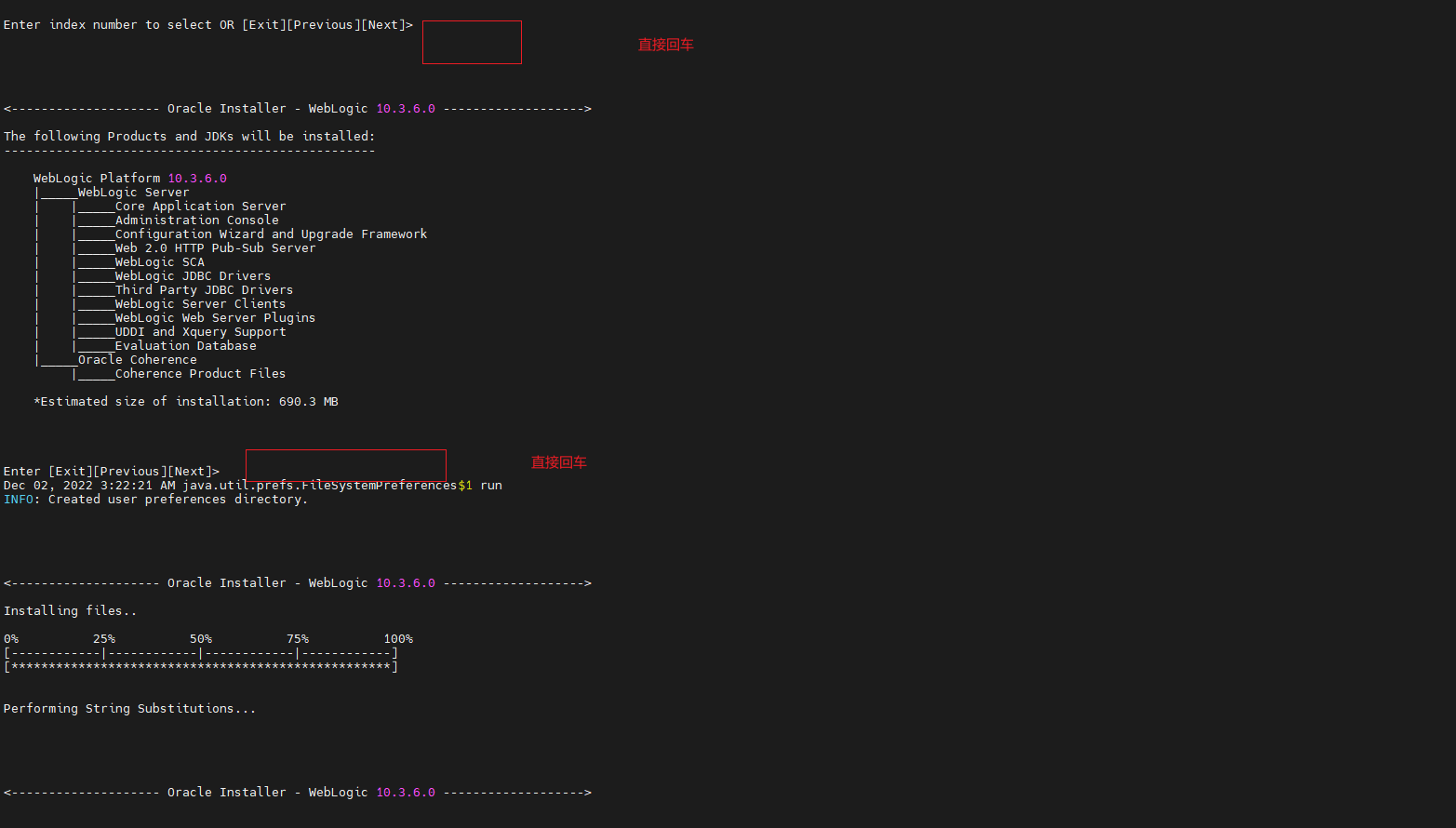This screenshot has height=828, width=1456.
Task: Click 'UDDI and Xquery Support' line
Action: click(200, 331)
